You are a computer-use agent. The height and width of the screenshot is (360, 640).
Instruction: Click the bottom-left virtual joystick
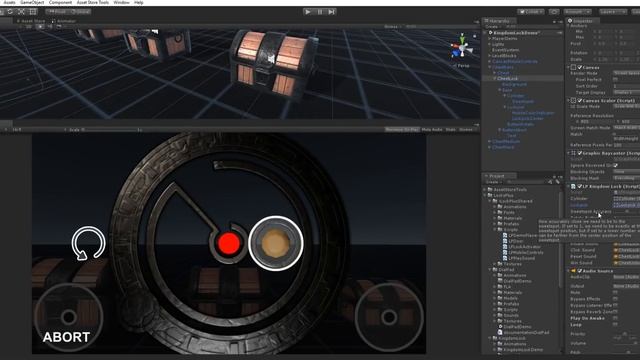[69, 317]
